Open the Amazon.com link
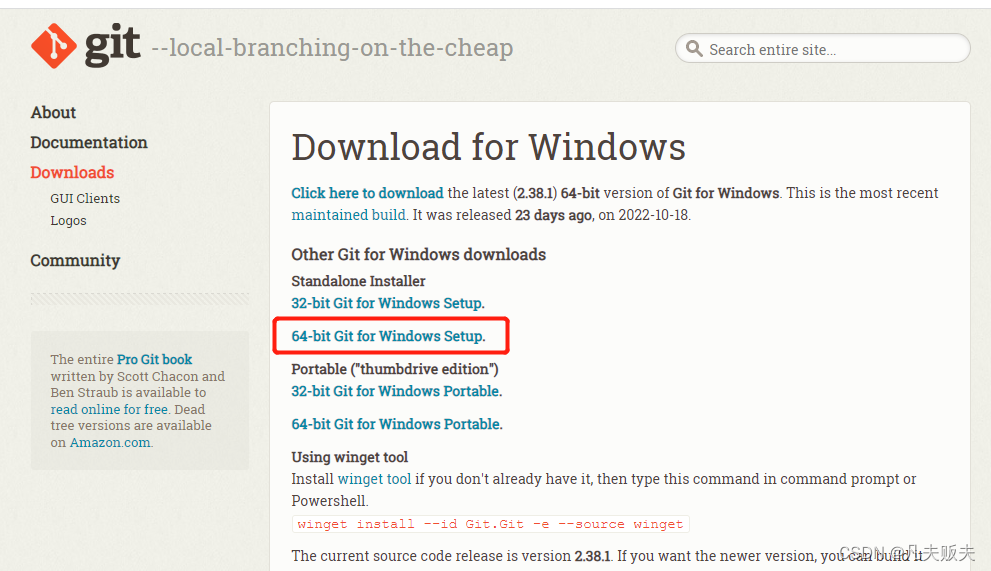This screenshot has width=991, height=571. (x=110, y=443)
